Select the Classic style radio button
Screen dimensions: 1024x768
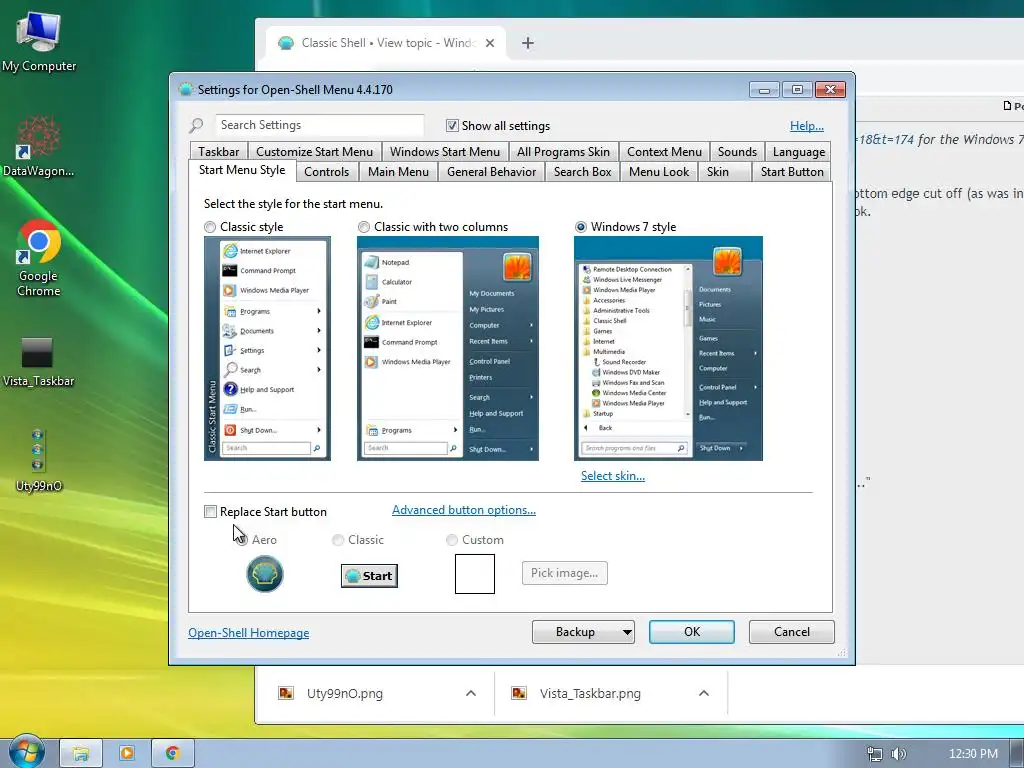click(x=210, y=227)
